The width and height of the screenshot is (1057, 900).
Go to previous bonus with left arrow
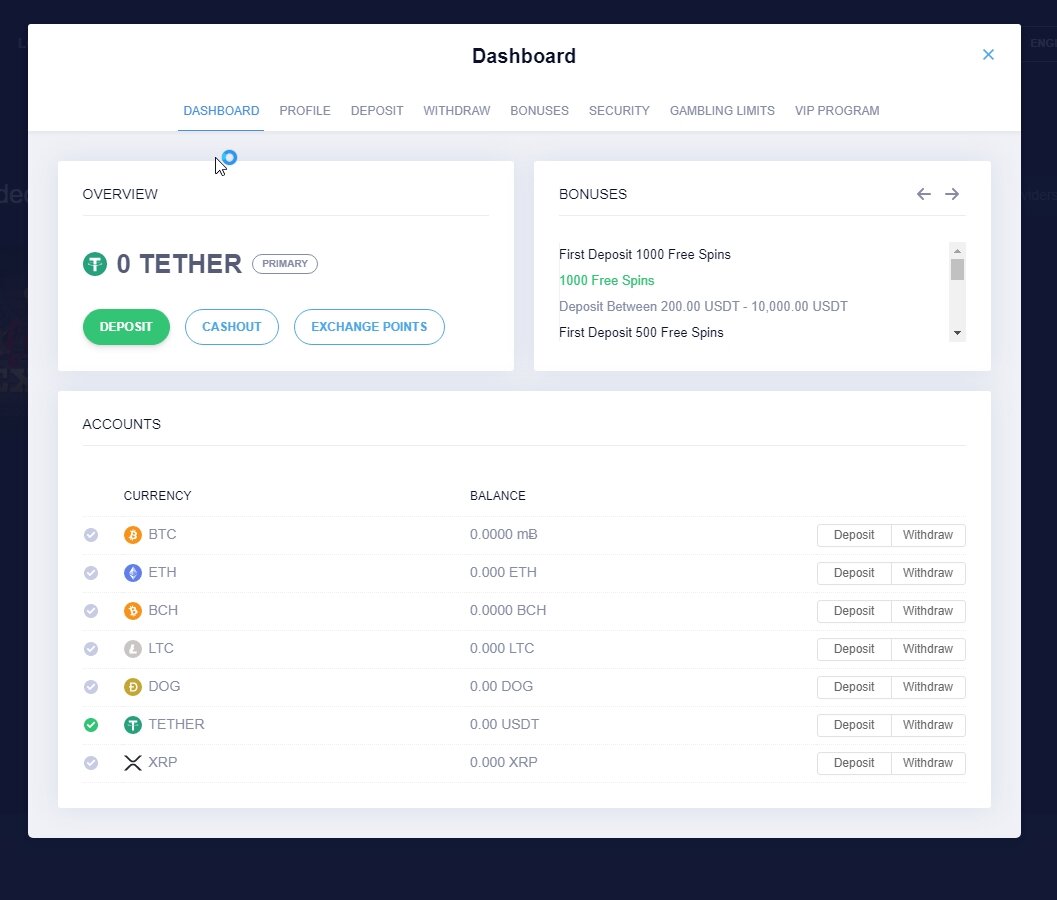924,194
